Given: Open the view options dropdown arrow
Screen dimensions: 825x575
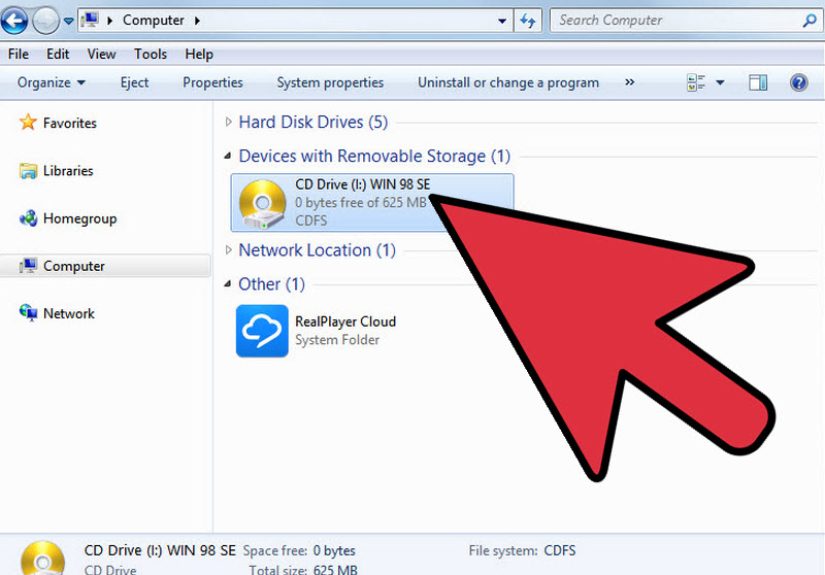Looking at the screenshot, I should click(x=720, y=83).
